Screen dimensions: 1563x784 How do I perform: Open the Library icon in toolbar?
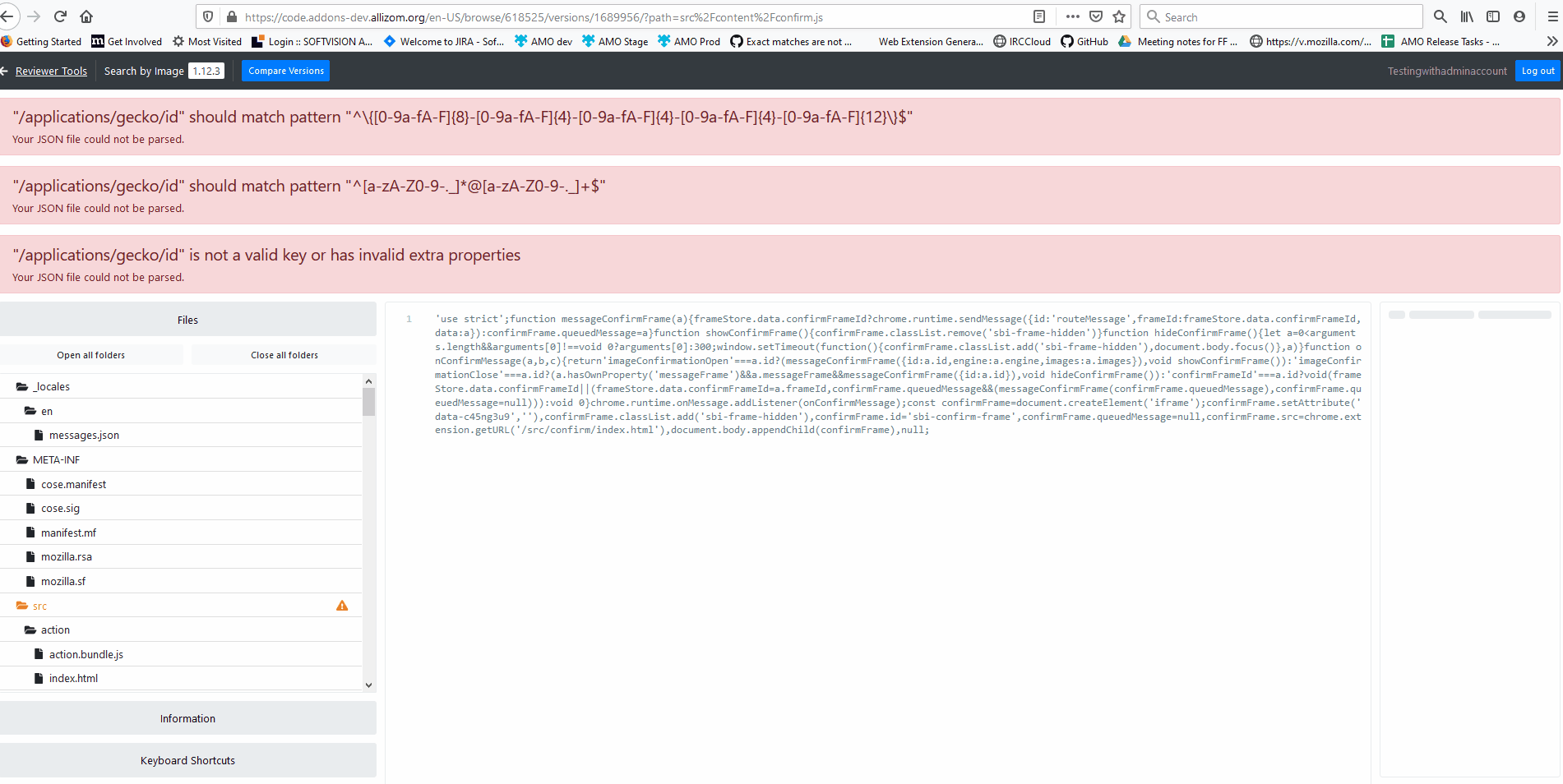click(1467, 16)
